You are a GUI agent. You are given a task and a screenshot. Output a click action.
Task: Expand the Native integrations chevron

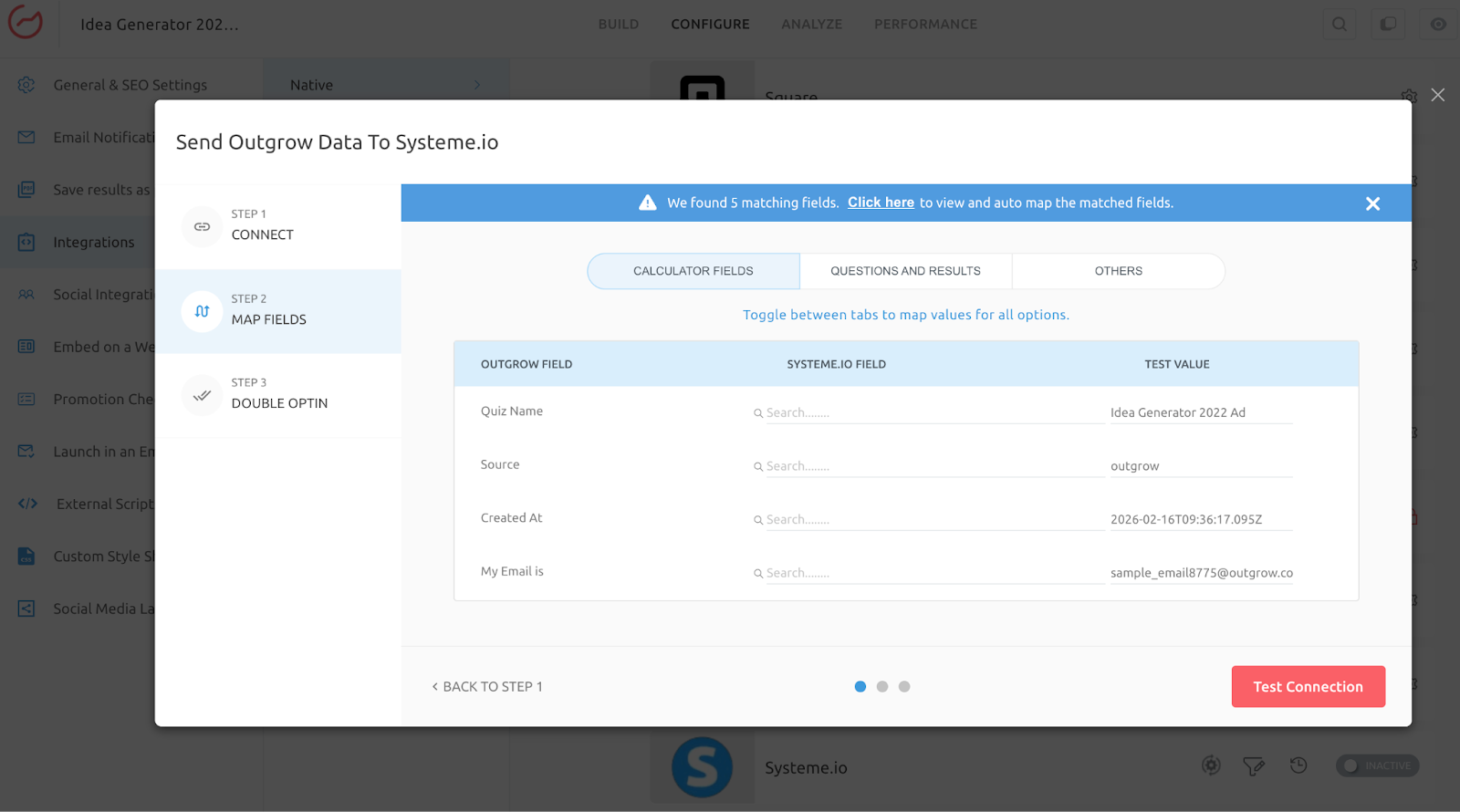pyautogui.click(x=477, y=85)
